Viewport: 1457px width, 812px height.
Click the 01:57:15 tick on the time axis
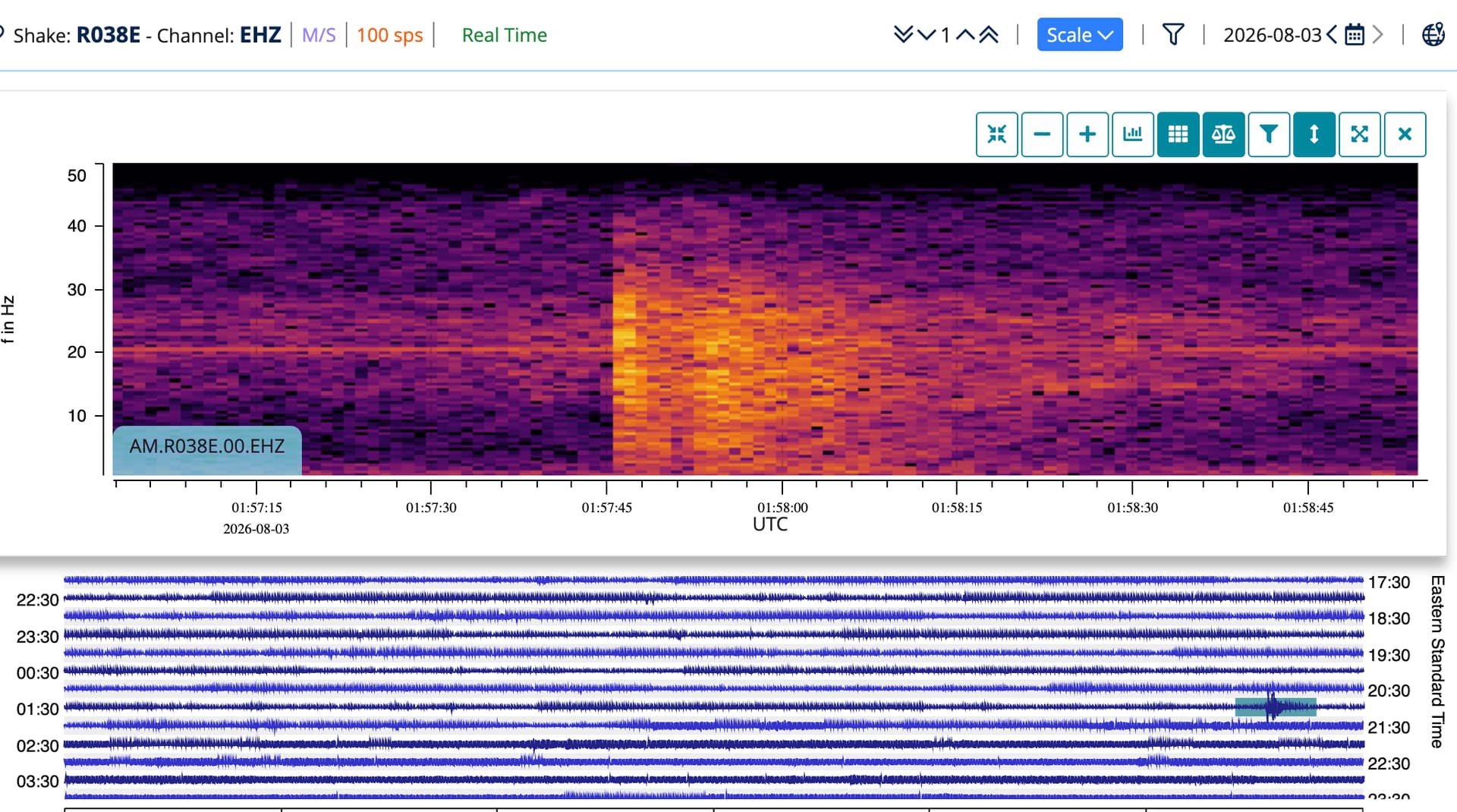pyautogui.click(x=256, y=508)
